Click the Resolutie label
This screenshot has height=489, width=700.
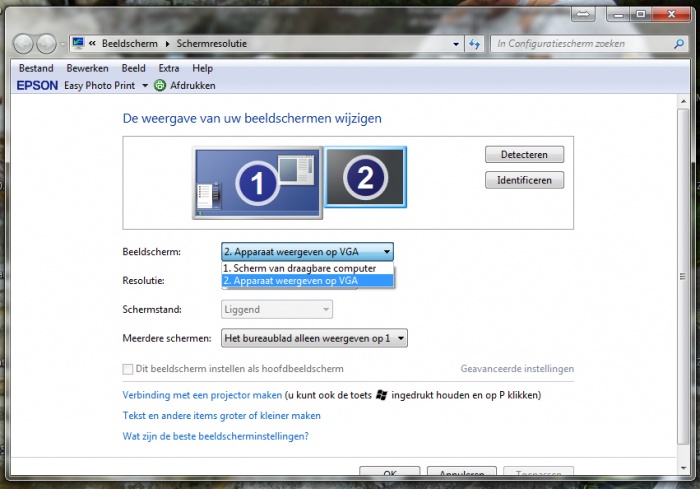click(143, 280)
